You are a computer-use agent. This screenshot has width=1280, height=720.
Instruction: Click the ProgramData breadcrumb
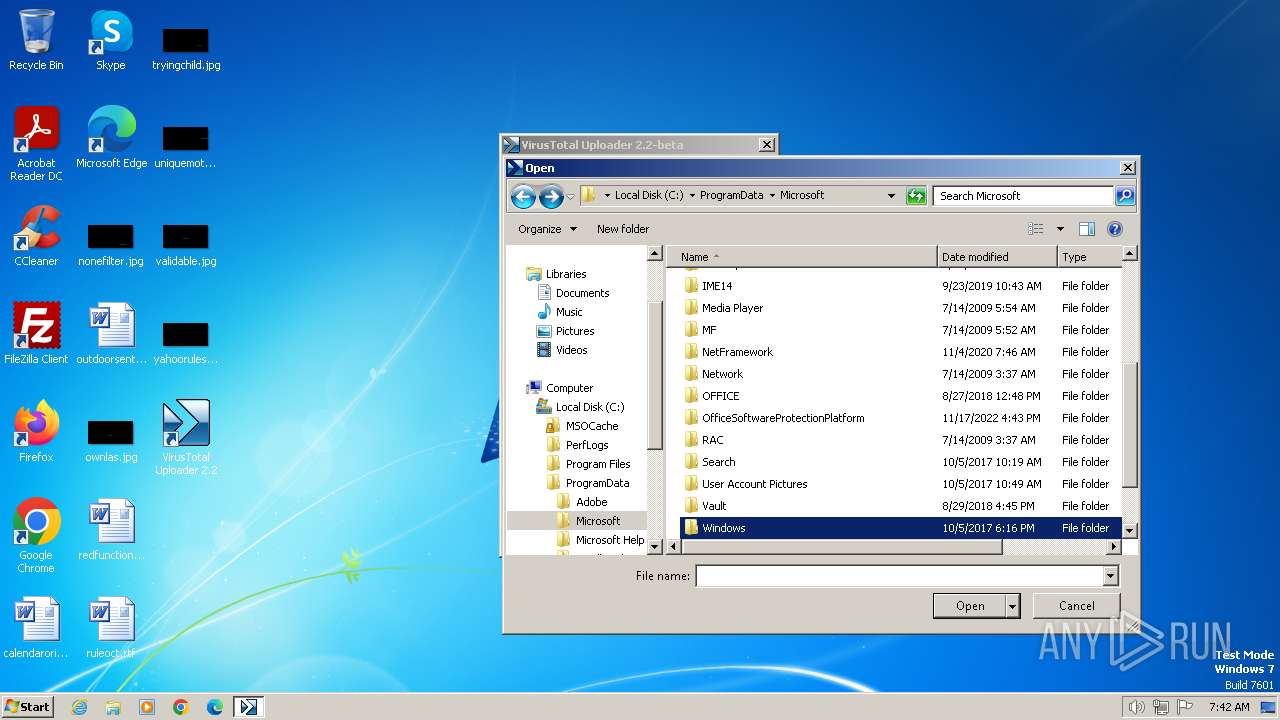click(731, 196)
